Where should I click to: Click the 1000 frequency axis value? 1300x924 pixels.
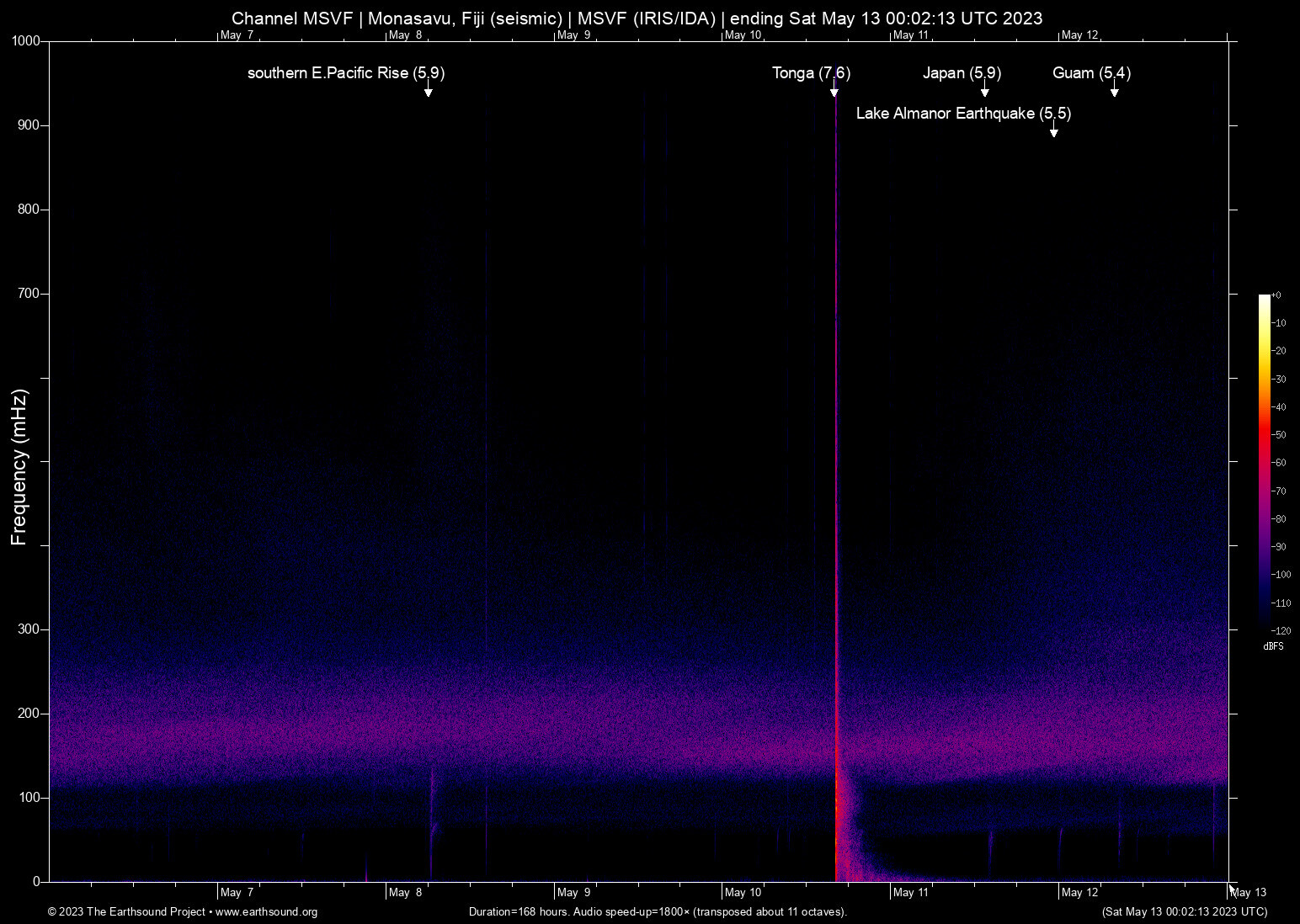pyautogui.click(x=26, y=41)
